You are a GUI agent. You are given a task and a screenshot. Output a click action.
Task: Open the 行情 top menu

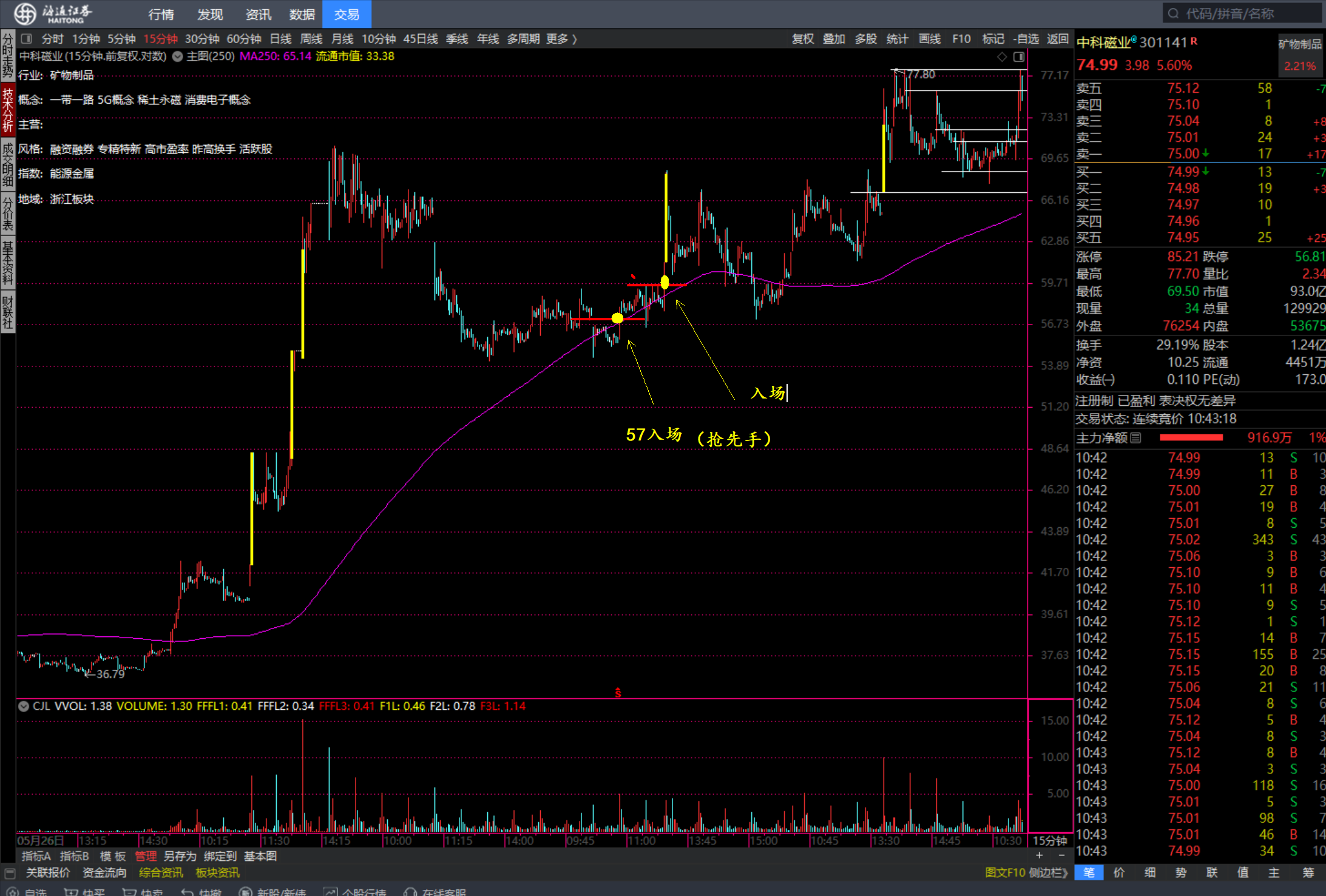click(161, 14)
